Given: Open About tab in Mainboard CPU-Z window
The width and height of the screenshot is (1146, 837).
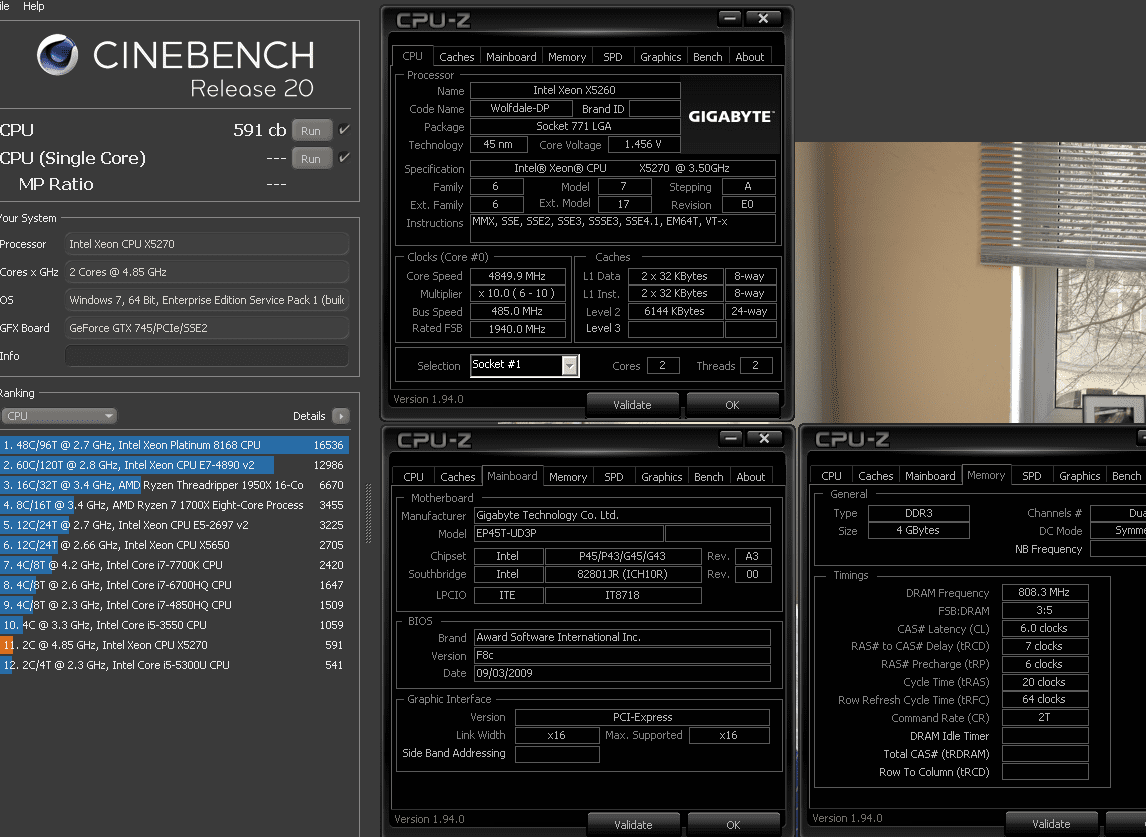Looking at the screenshot, I should coord(751,477).
